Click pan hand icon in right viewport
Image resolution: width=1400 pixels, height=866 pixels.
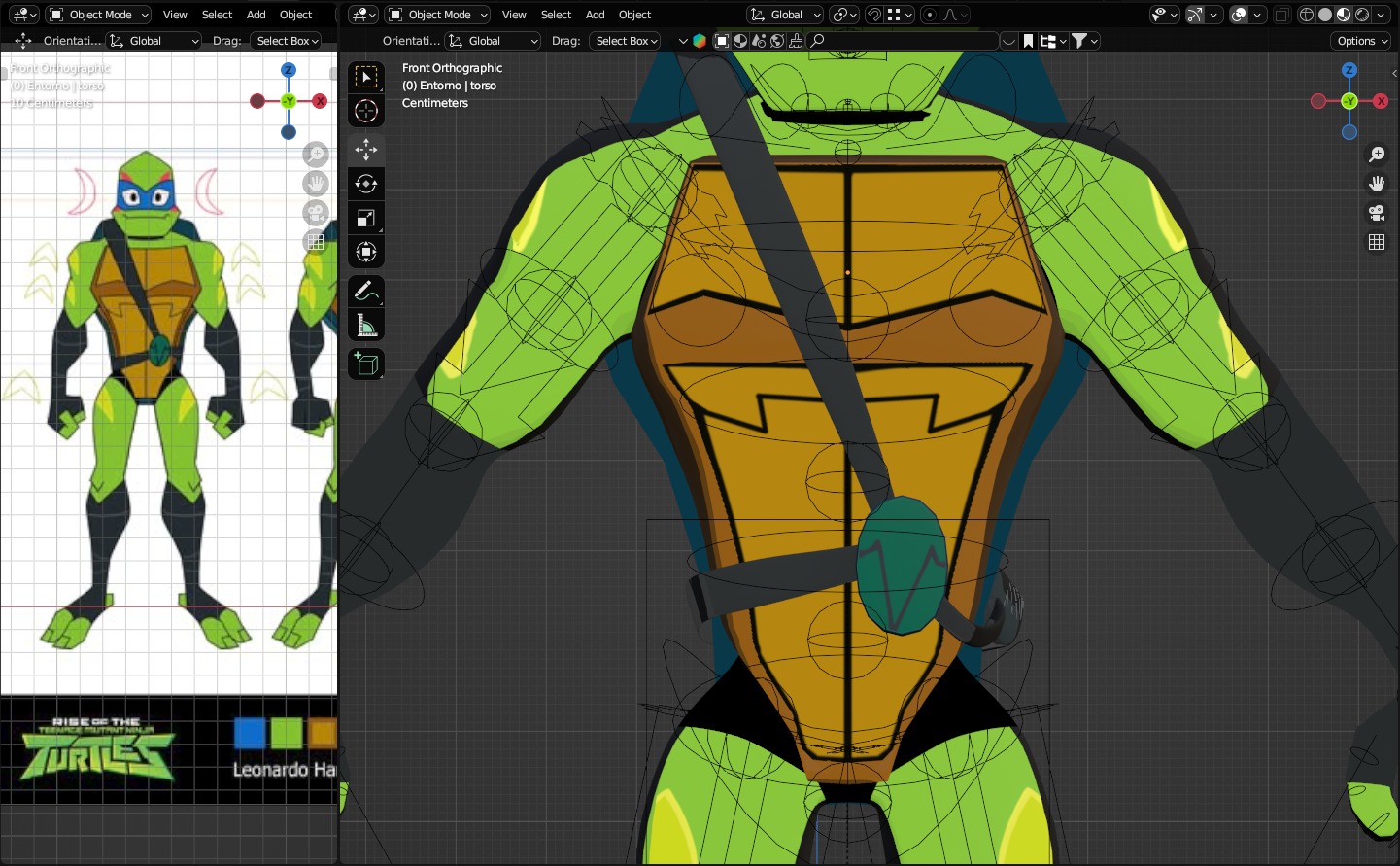point(1377,184)
